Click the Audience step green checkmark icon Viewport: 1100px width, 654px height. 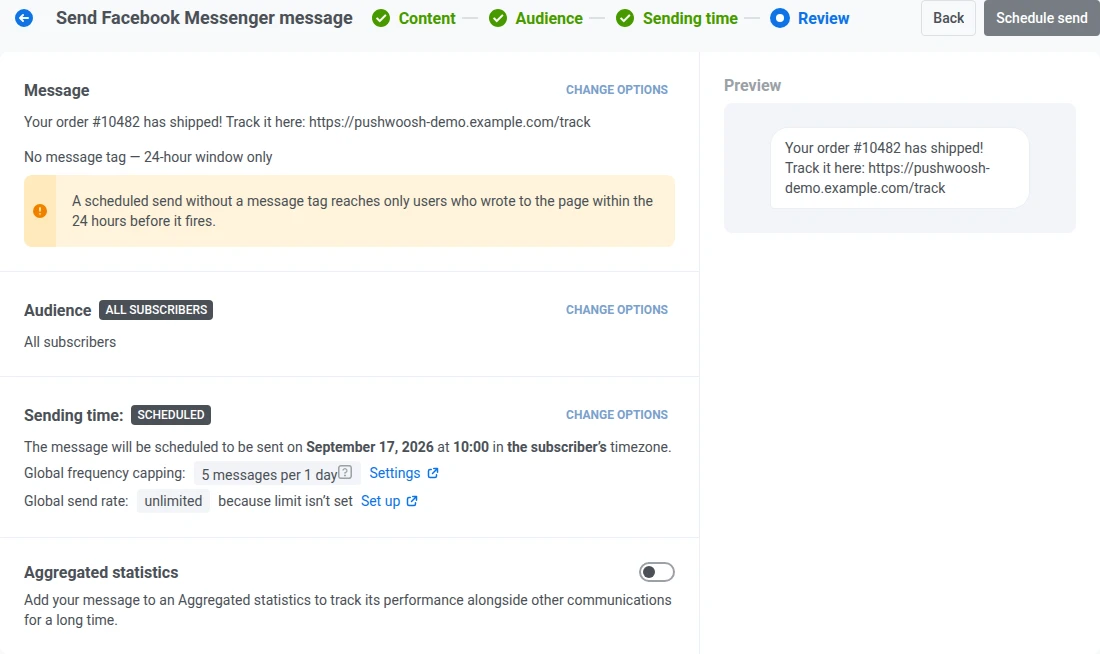pyautogui.click(x=498, y=18)
